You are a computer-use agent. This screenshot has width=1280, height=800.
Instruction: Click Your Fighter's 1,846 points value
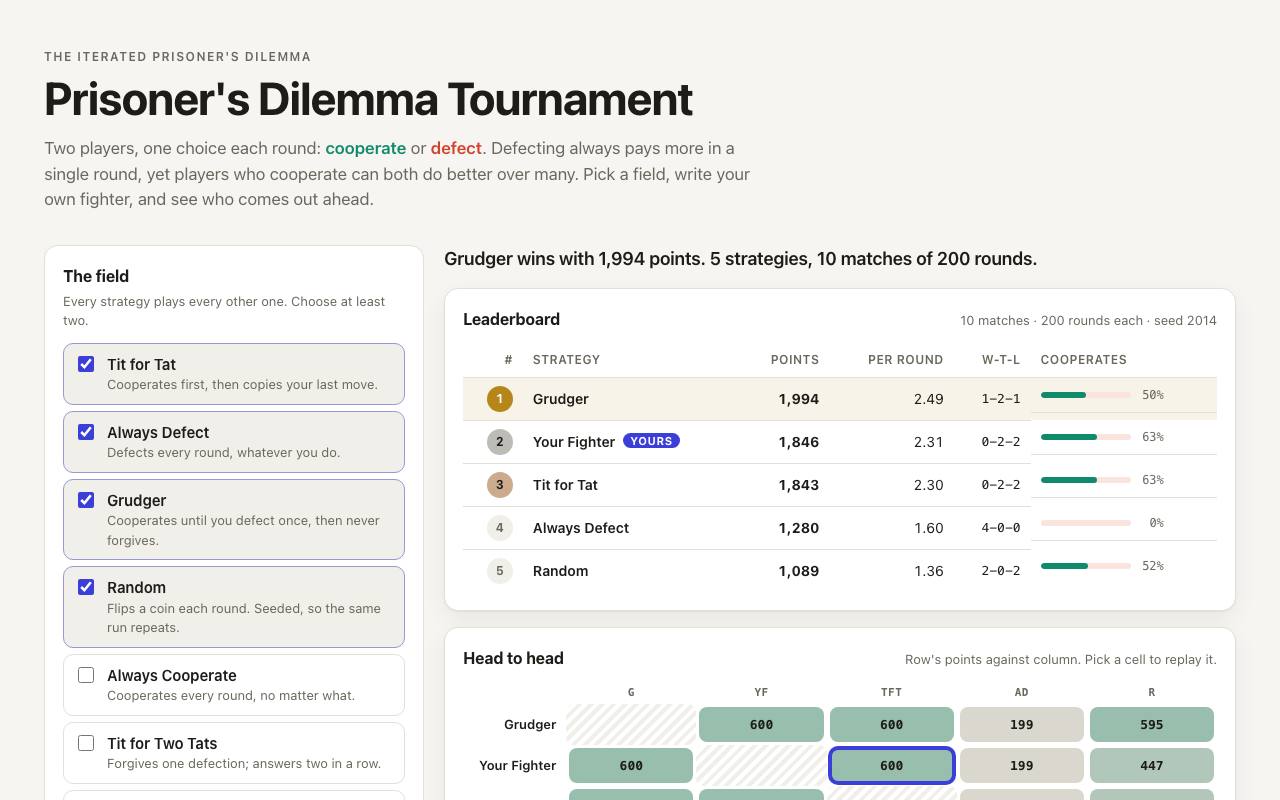tap(798, 442)
